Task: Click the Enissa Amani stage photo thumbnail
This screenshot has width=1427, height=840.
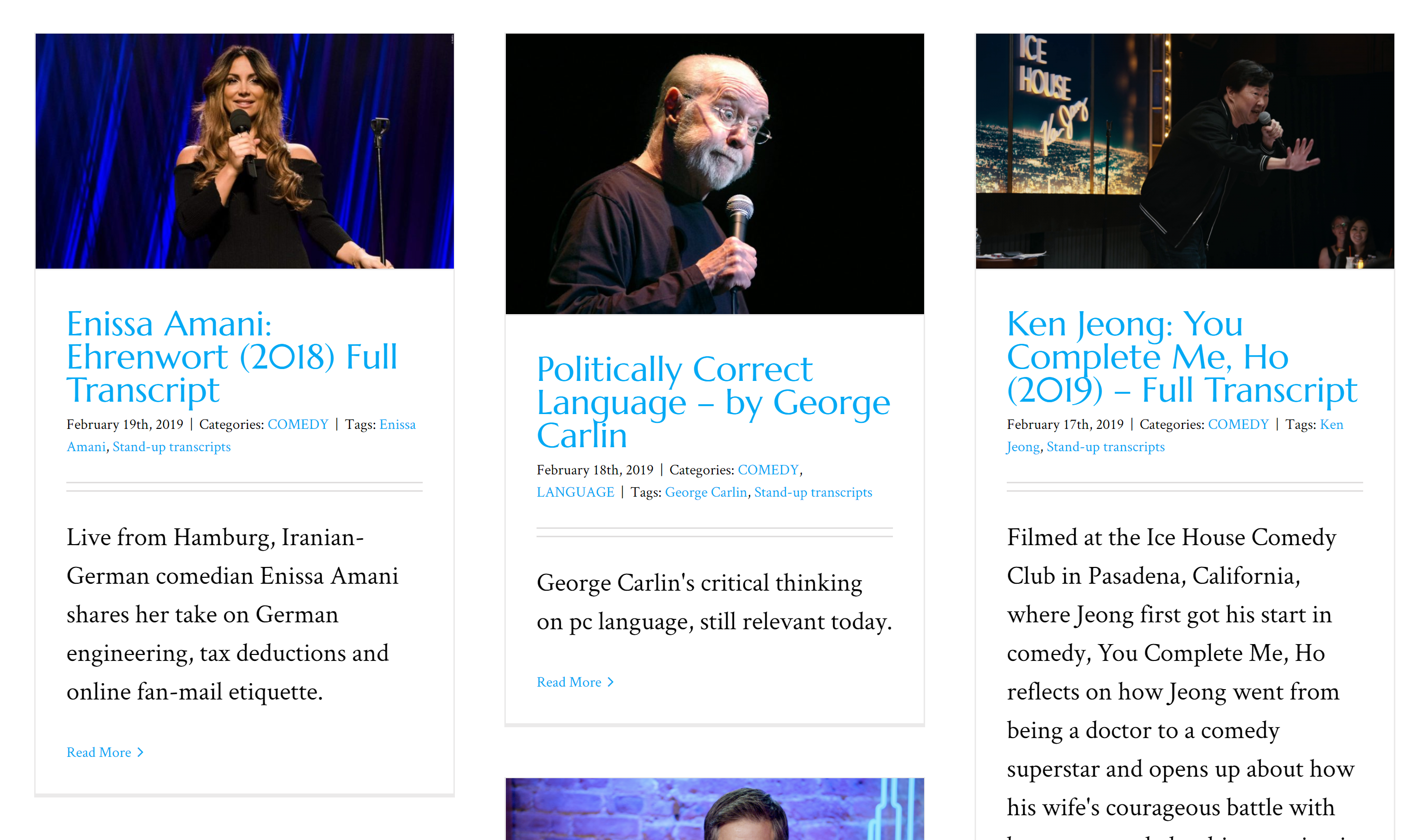Action: 244,150
